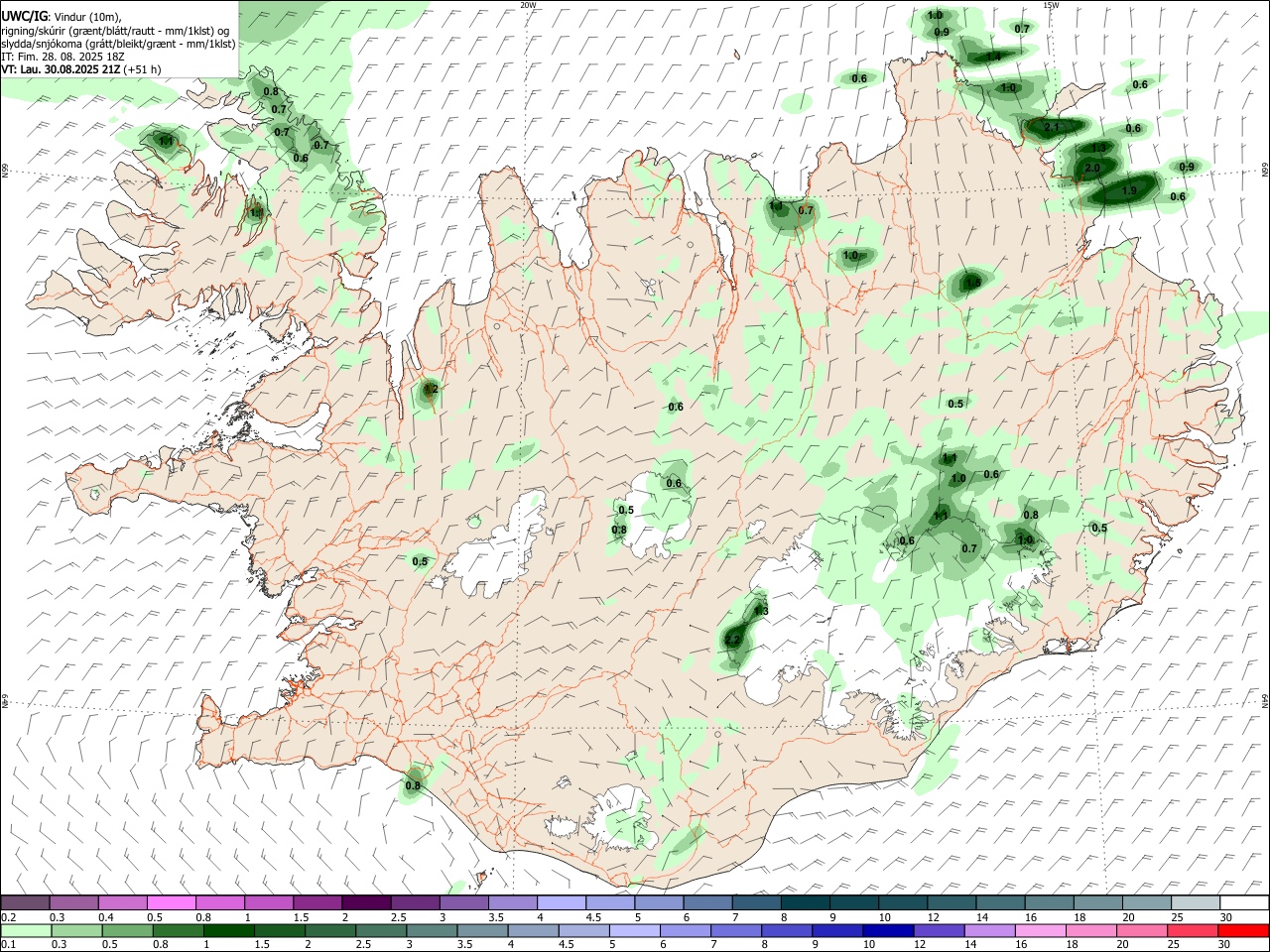Select the 'rigning/skúrir' legend description line
1270x952 pixels.
[116, 30]
